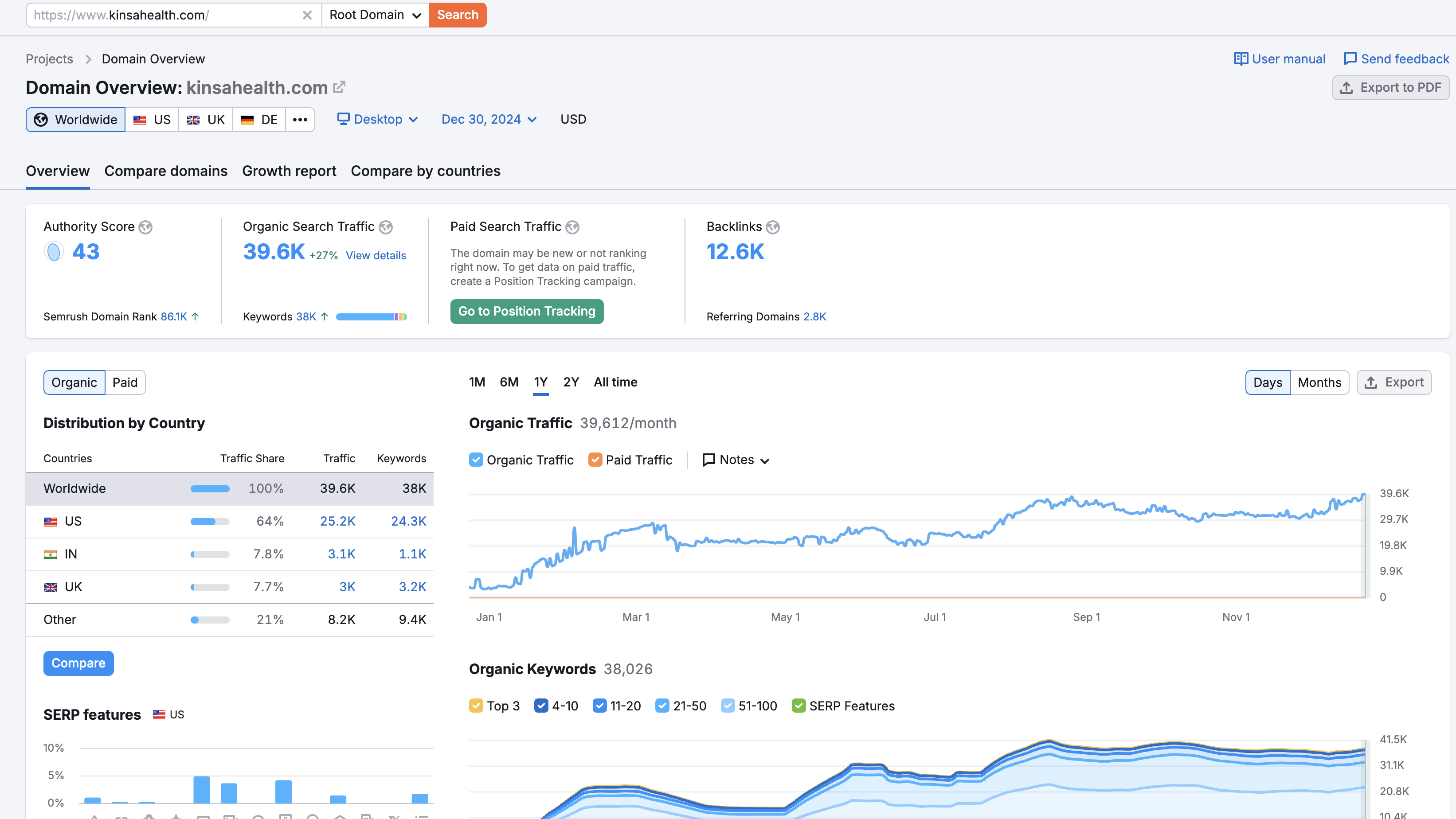The image size is (1456, 819).
Task: Click the keywords distribution color bar
Action: (x=372, y=317)
